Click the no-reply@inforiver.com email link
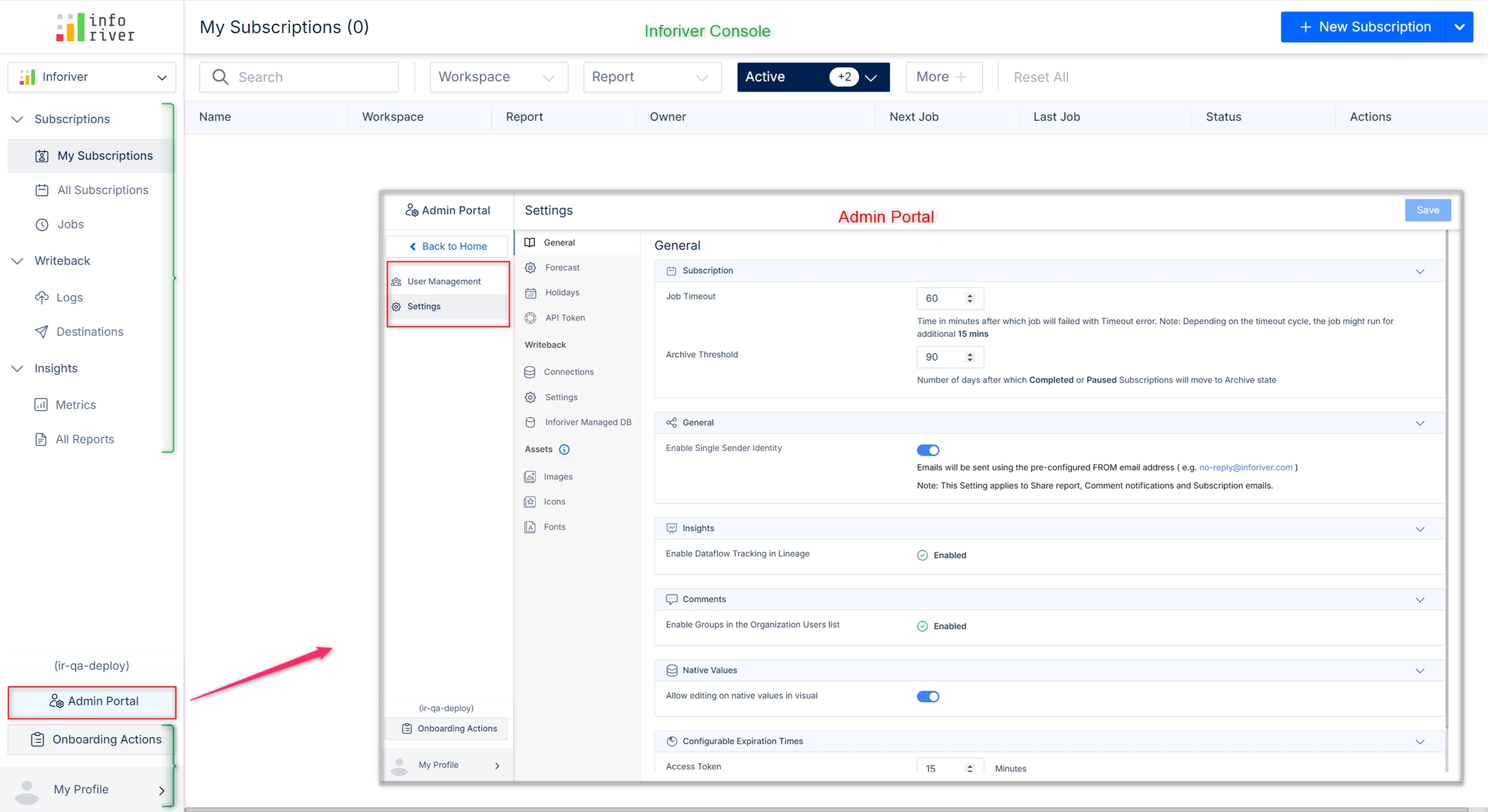The height and width of the screenshot is (812, 1488). (x=1245, y=467)
